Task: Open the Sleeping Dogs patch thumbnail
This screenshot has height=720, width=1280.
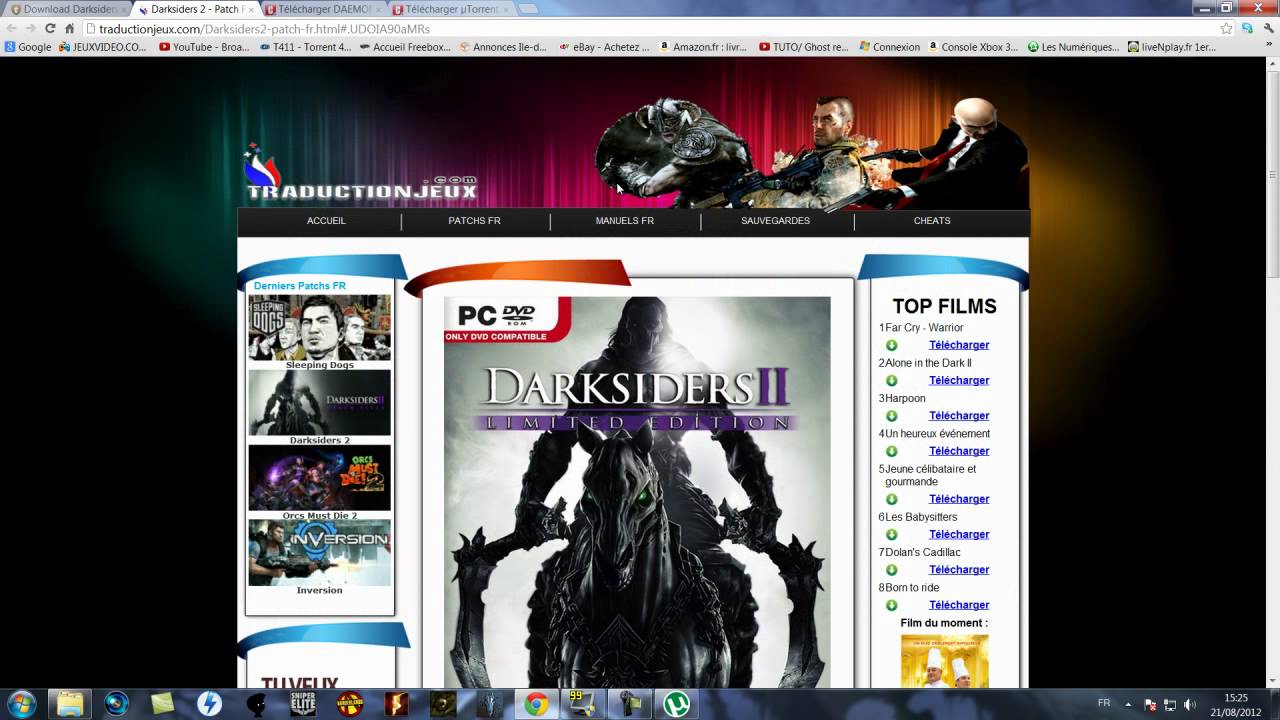Action: 320,327
